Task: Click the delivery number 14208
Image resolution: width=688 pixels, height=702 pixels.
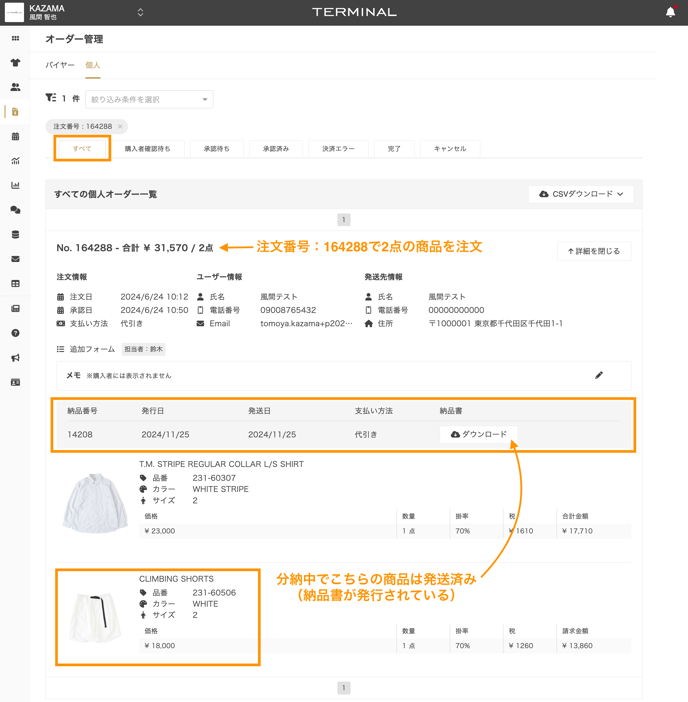Action: pos(80,435)
